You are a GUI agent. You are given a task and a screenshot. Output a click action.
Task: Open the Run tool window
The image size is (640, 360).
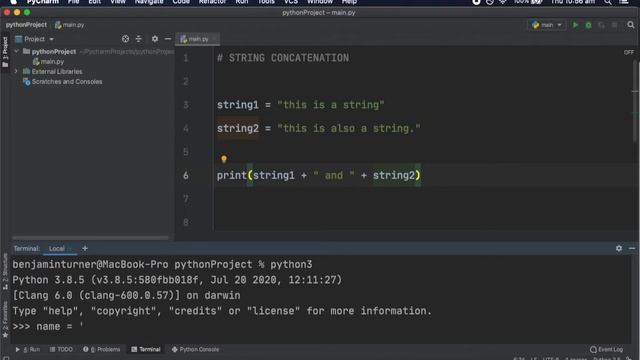28,349
